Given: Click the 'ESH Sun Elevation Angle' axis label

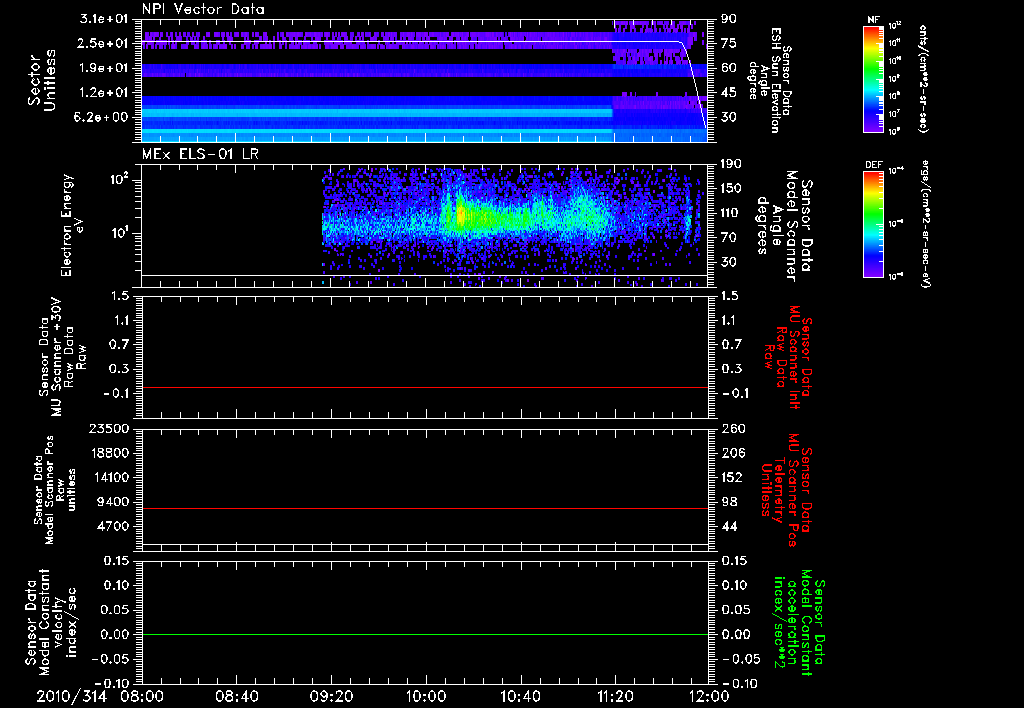Looking at the screenshot, I should (x=770, y=80).
